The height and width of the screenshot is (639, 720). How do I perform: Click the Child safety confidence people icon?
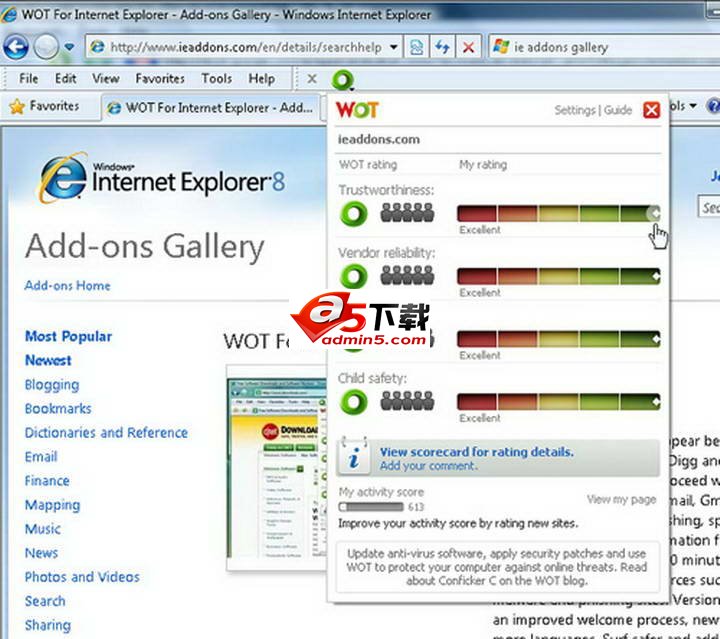(407, 401)
